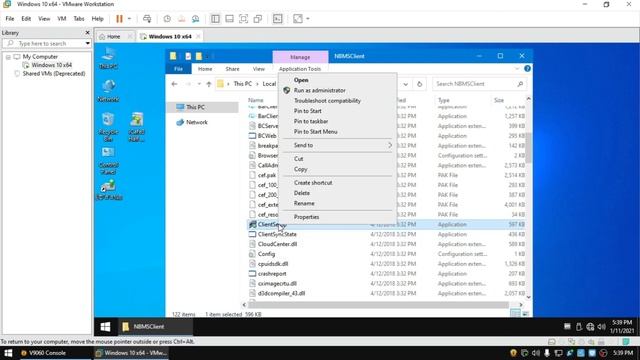Click the stretch guest display icon
The image size is (640, 360).
point(298,19)
